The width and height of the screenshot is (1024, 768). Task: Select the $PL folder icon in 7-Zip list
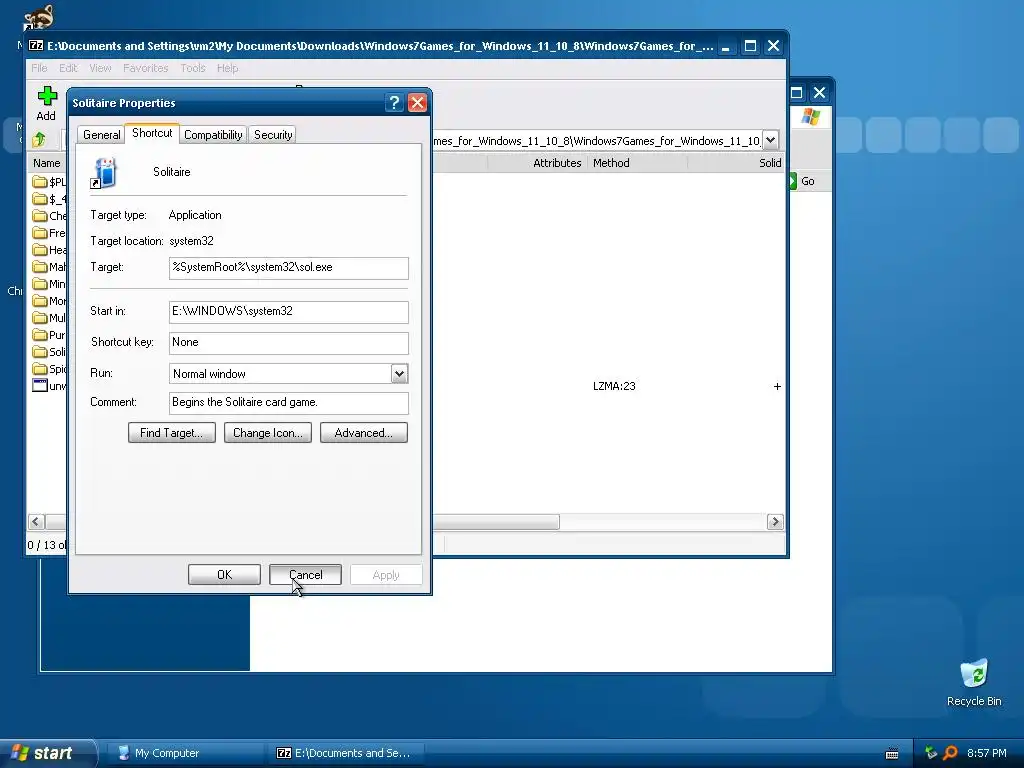pyautogui.click(x=40, y=182)
